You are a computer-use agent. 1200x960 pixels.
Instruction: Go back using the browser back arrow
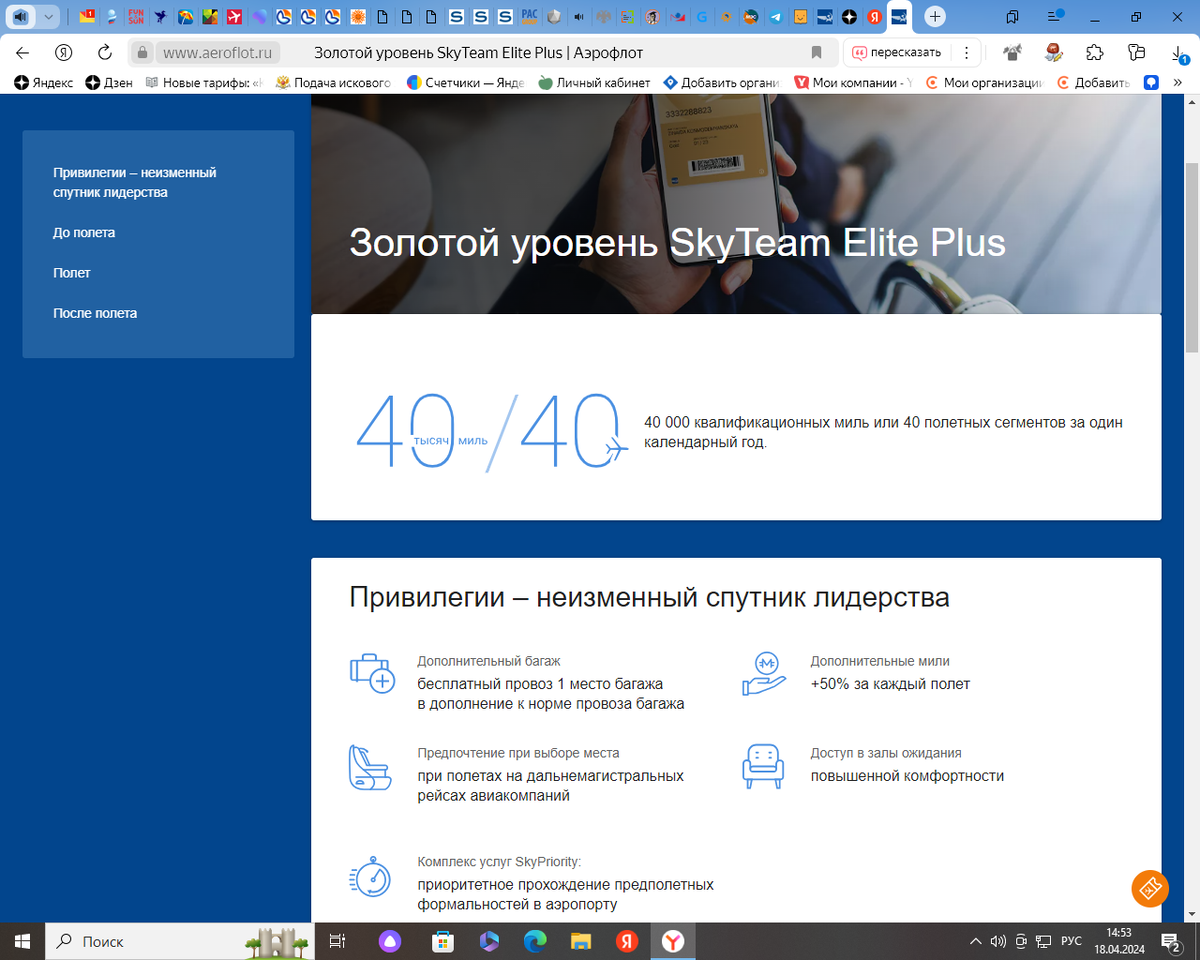tap(23, 53)
